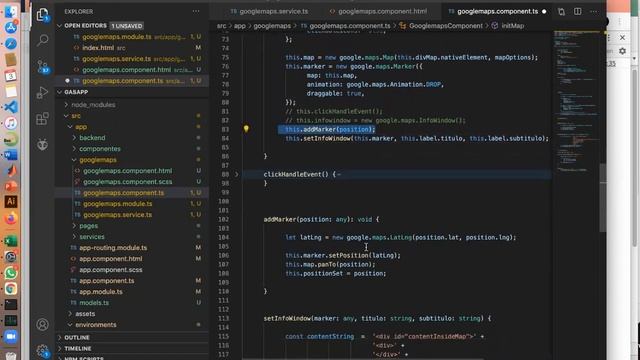Open the Source Control view

[x=42, y=67]
